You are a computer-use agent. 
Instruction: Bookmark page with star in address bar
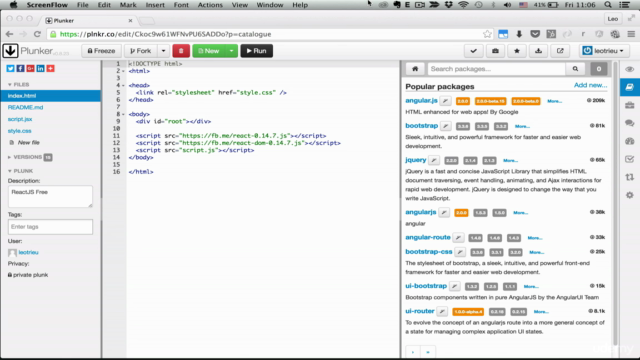pos(487,34)
